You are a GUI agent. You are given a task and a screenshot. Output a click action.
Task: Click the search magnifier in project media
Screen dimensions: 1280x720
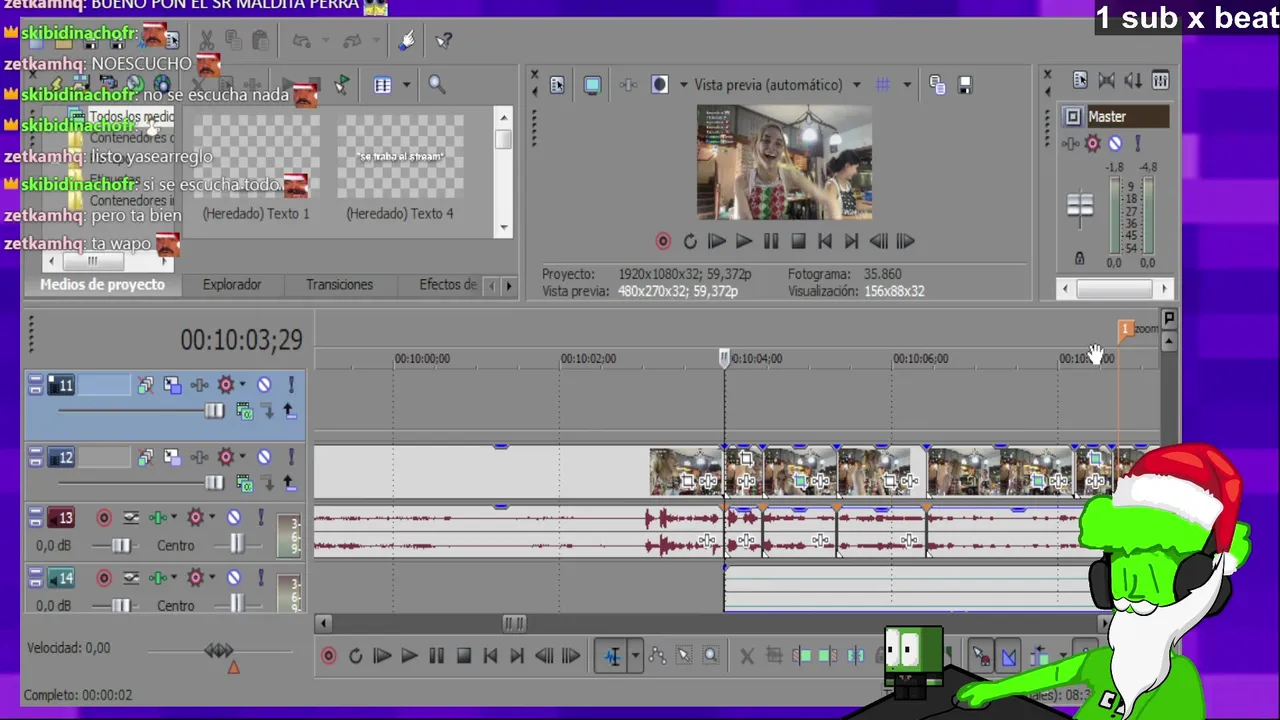(437, 85)
